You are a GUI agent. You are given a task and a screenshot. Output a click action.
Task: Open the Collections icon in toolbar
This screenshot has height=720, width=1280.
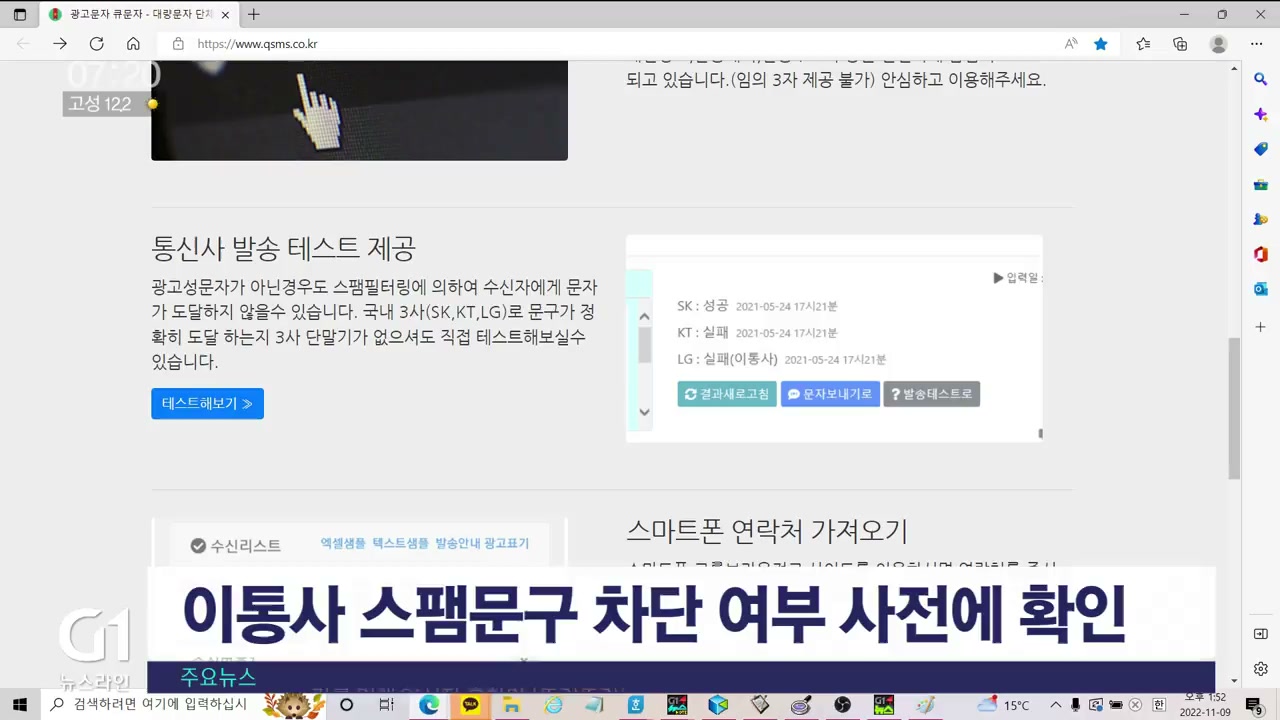(x=1180, y=44)
